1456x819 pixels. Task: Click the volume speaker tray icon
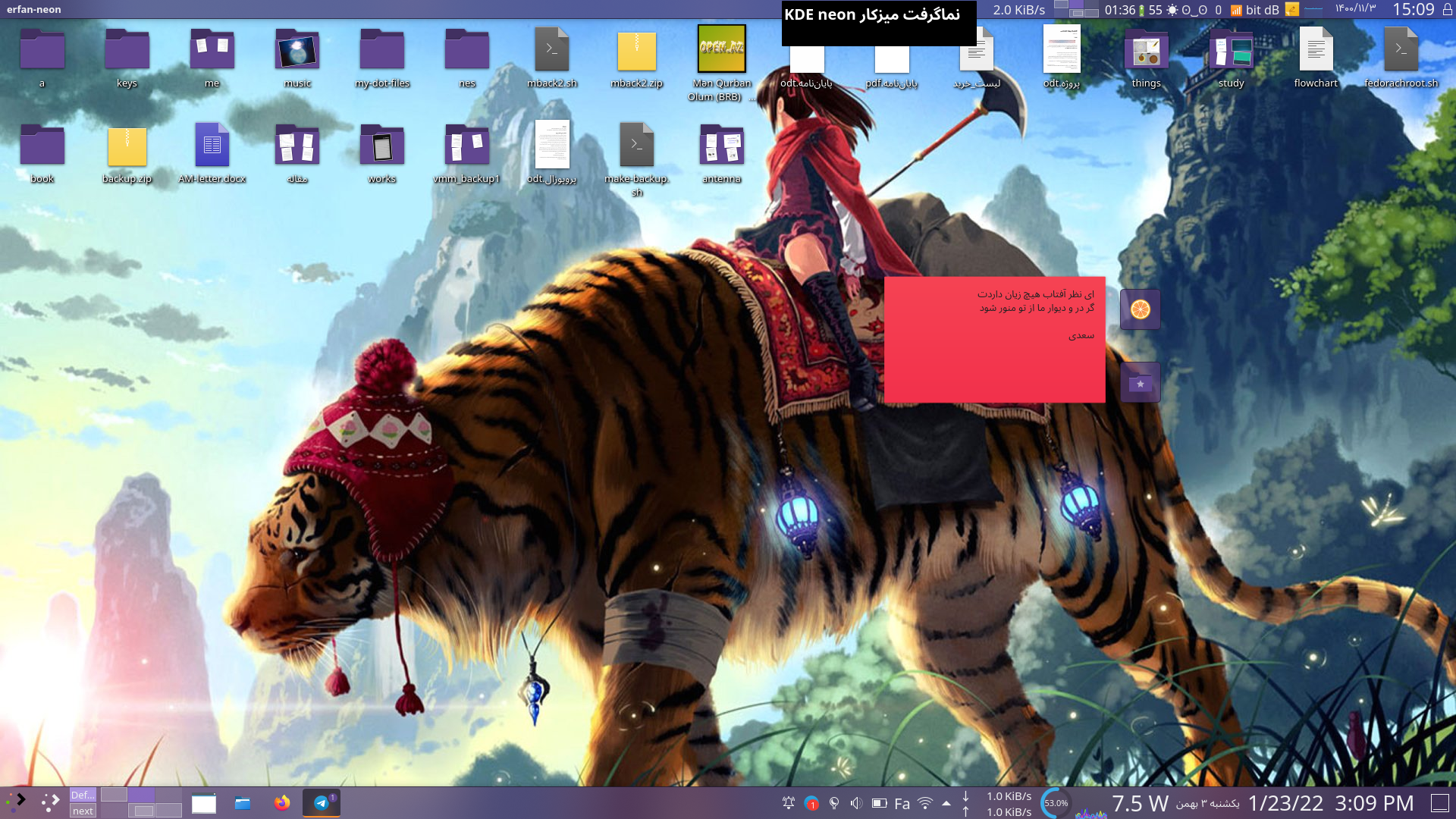(x=856, y=803)
